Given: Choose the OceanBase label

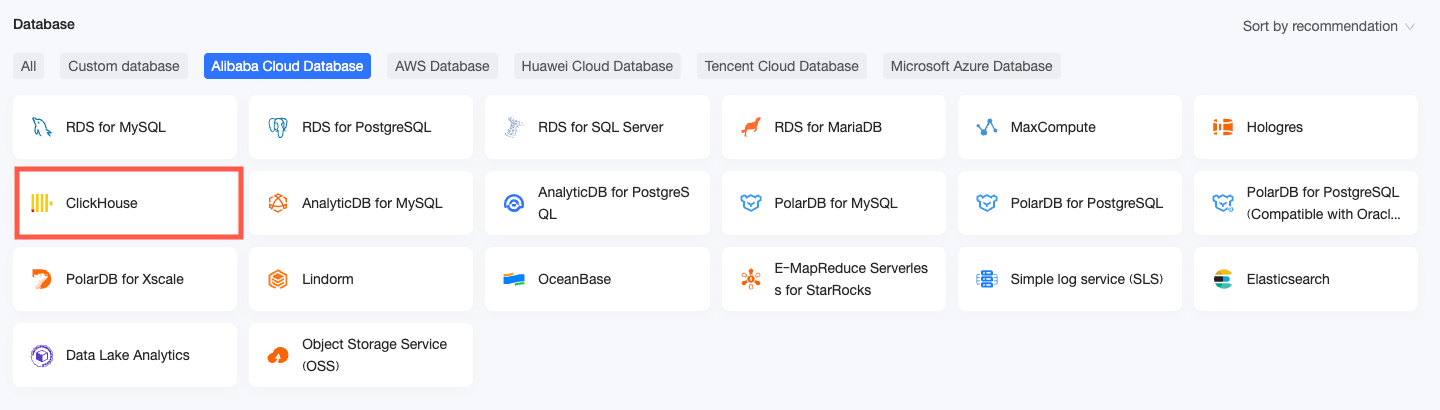Looking at the screenshot, I should click(574, 279).
